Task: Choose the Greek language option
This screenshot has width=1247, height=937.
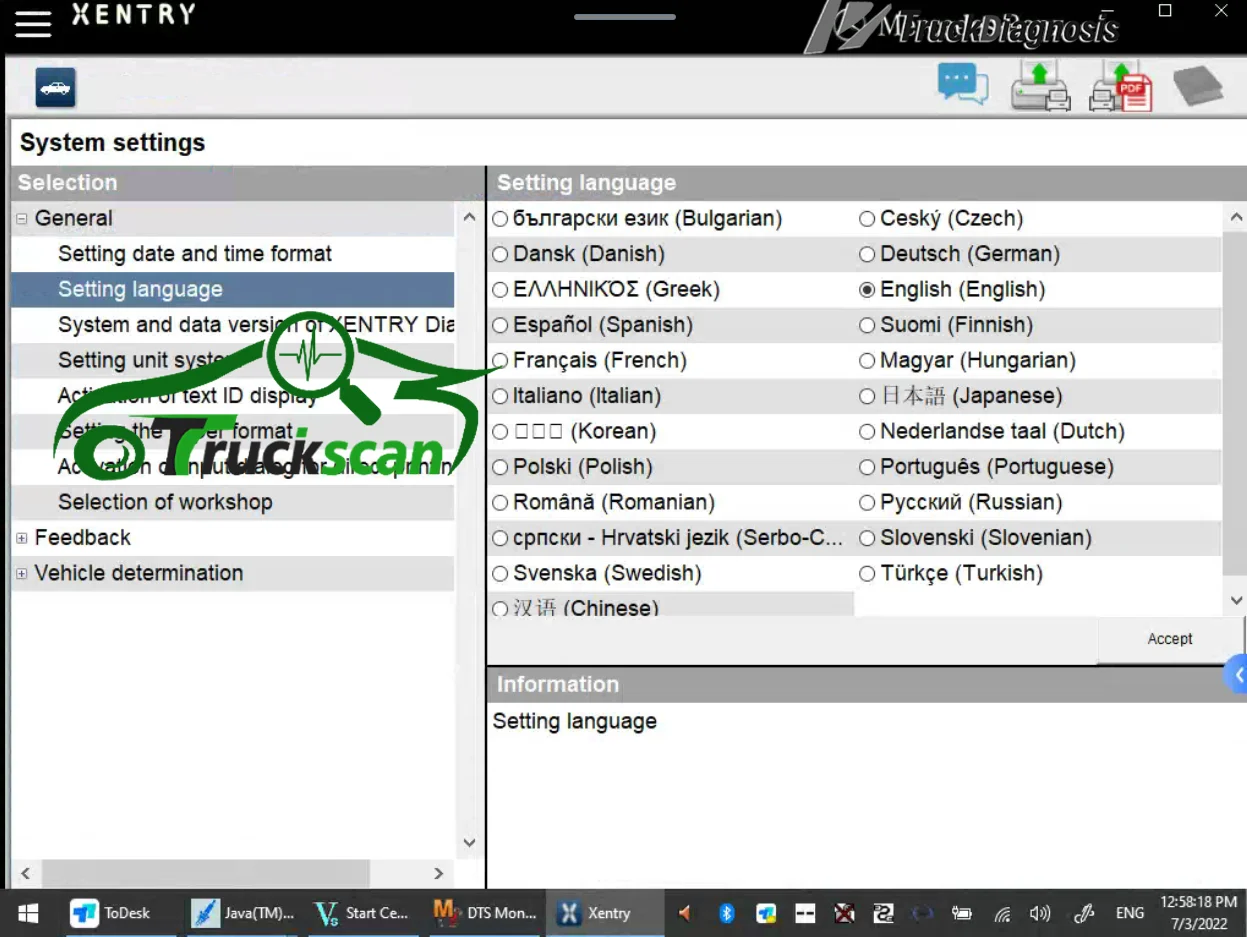Action: point(500,290)
